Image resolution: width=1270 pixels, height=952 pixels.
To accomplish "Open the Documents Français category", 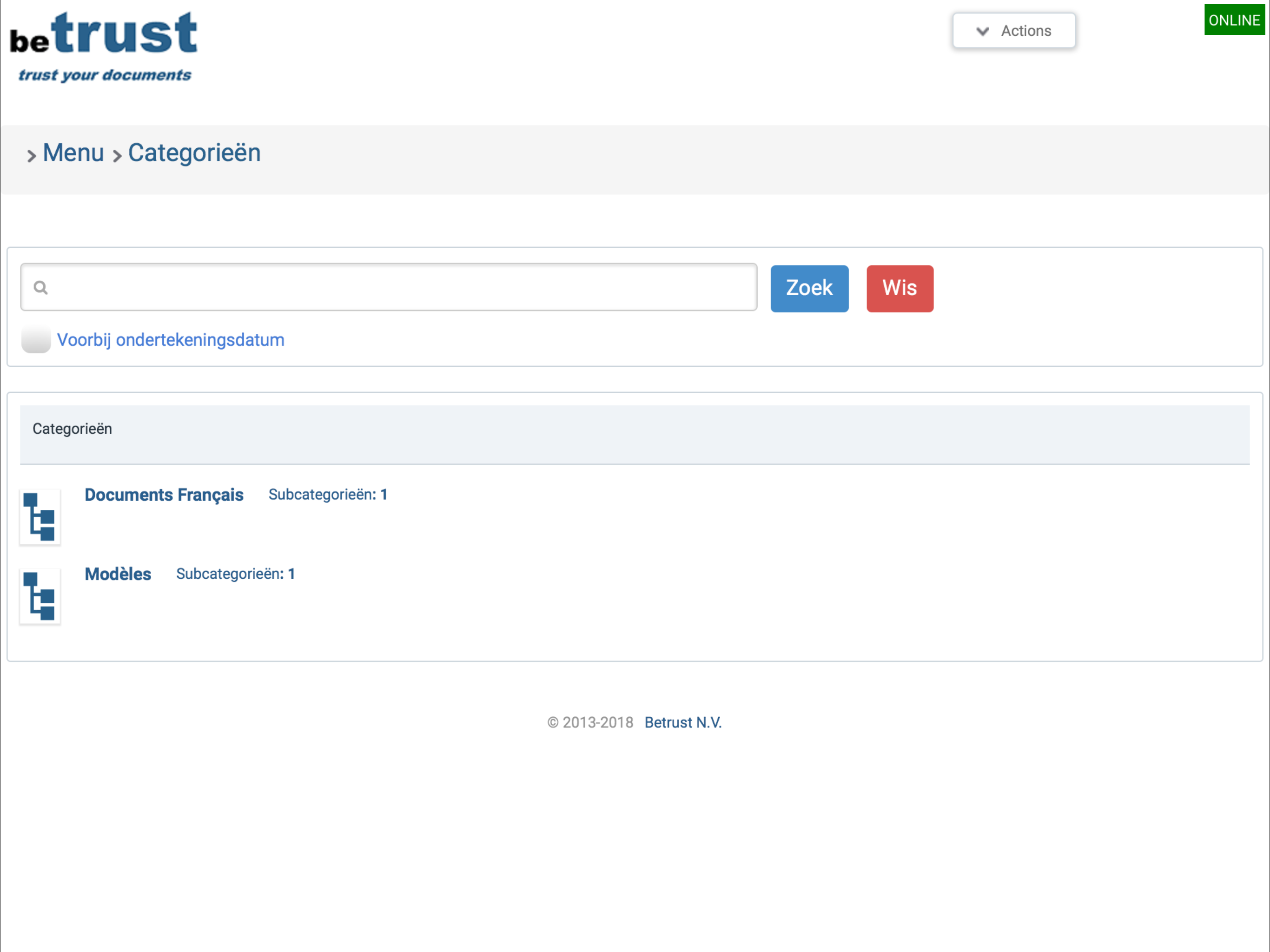I will tap(164, 495).
